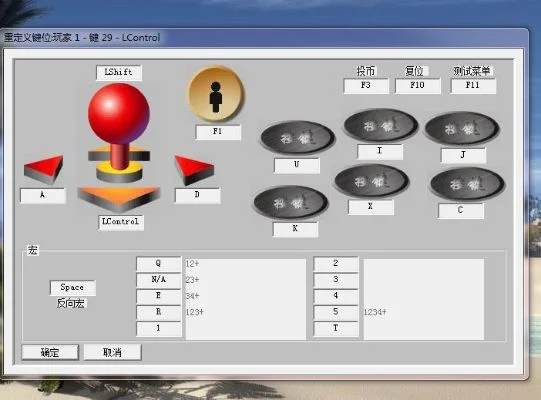Click the F10 reset key box
541x400 pixels.
[417, 86]
